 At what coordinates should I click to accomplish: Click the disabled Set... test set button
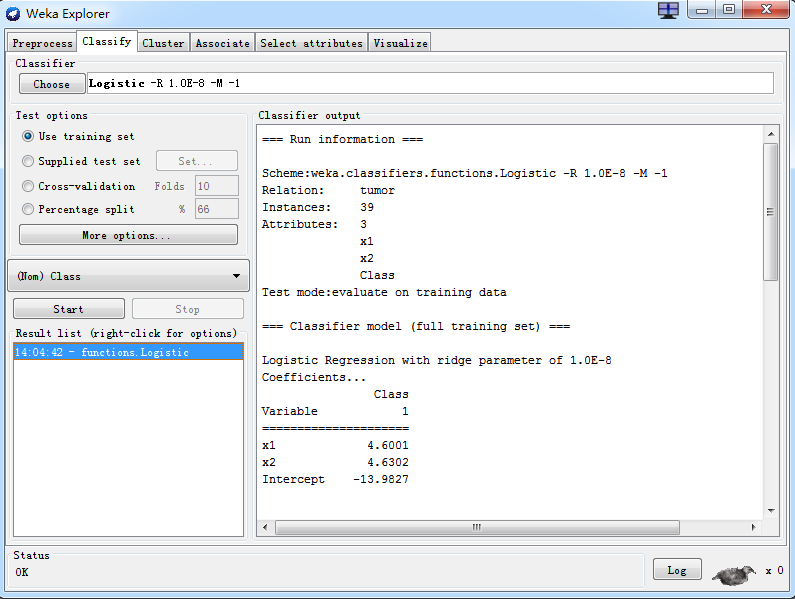click(197, 161)
